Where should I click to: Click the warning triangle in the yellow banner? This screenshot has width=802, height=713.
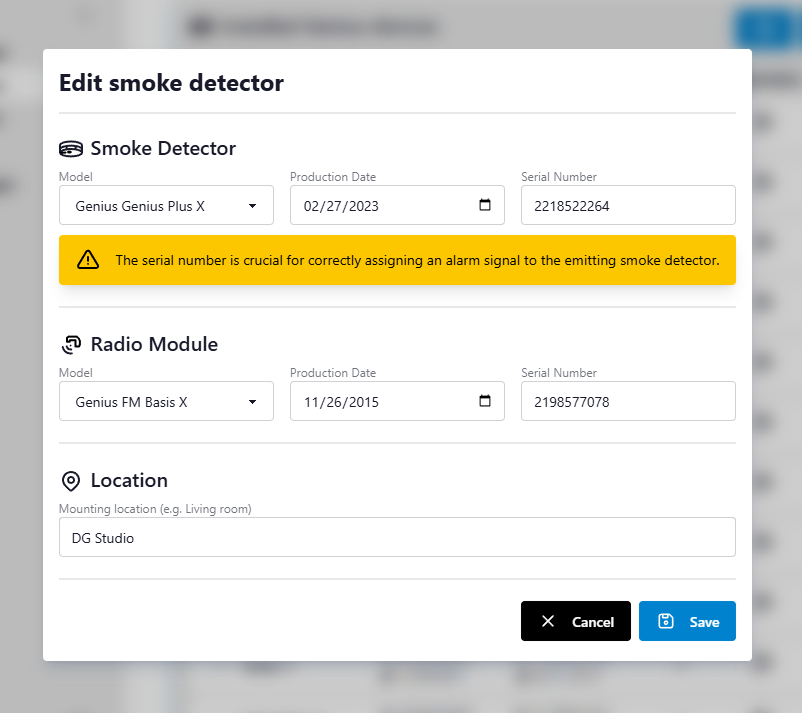[89, 260]
